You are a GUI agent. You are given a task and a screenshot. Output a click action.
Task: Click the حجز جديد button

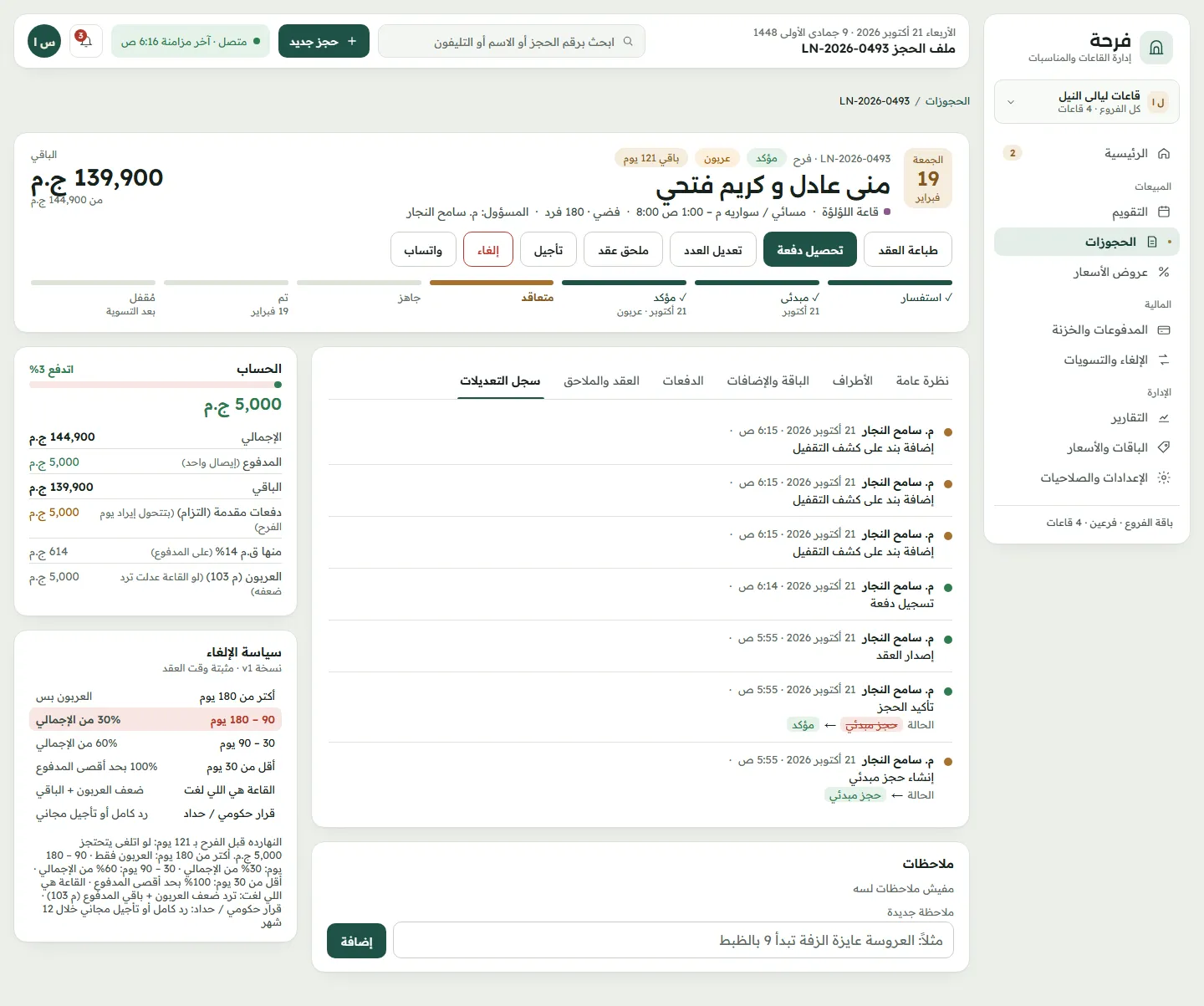click(324, 41)
